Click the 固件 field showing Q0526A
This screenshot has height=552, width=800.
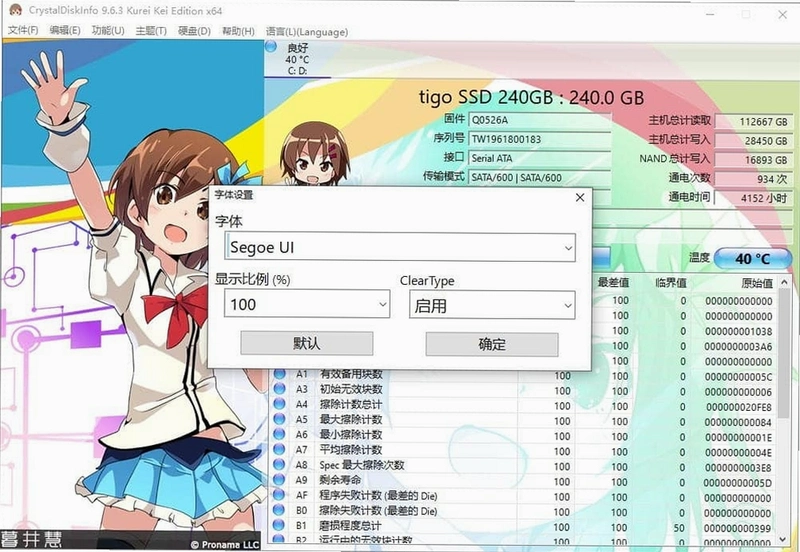[x=539, y=120]
